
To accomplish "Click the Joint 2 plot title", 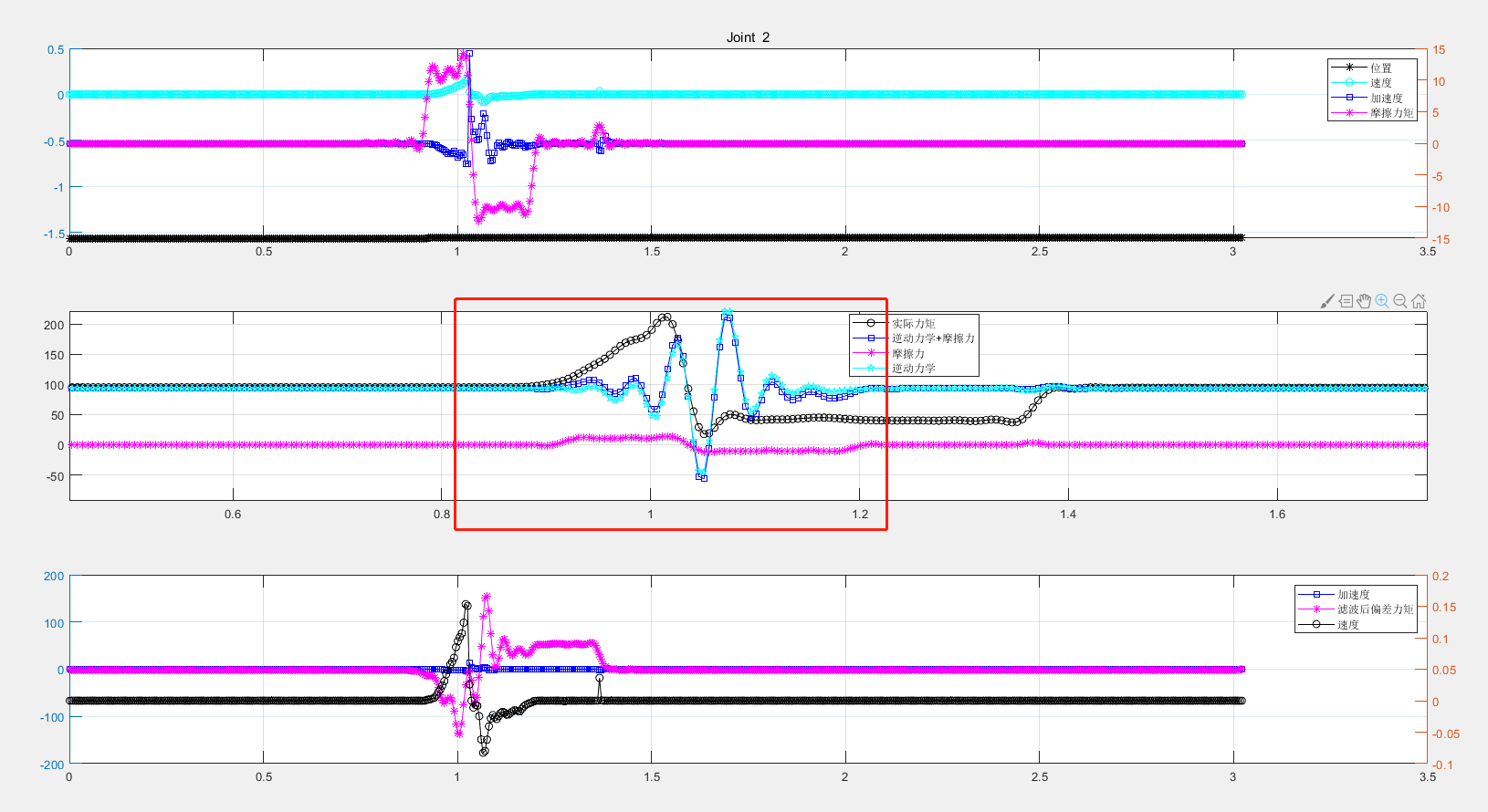I will (748, 37).
